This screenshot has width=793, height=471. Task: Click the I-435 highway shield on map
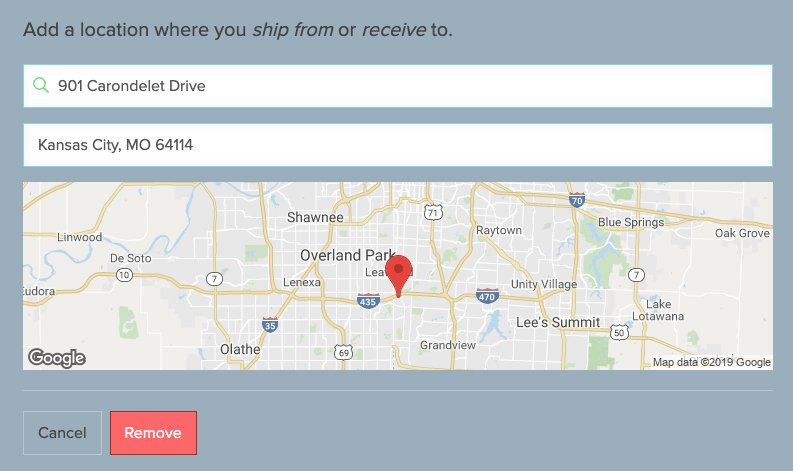pyautogui.click(x=368, y=301)
